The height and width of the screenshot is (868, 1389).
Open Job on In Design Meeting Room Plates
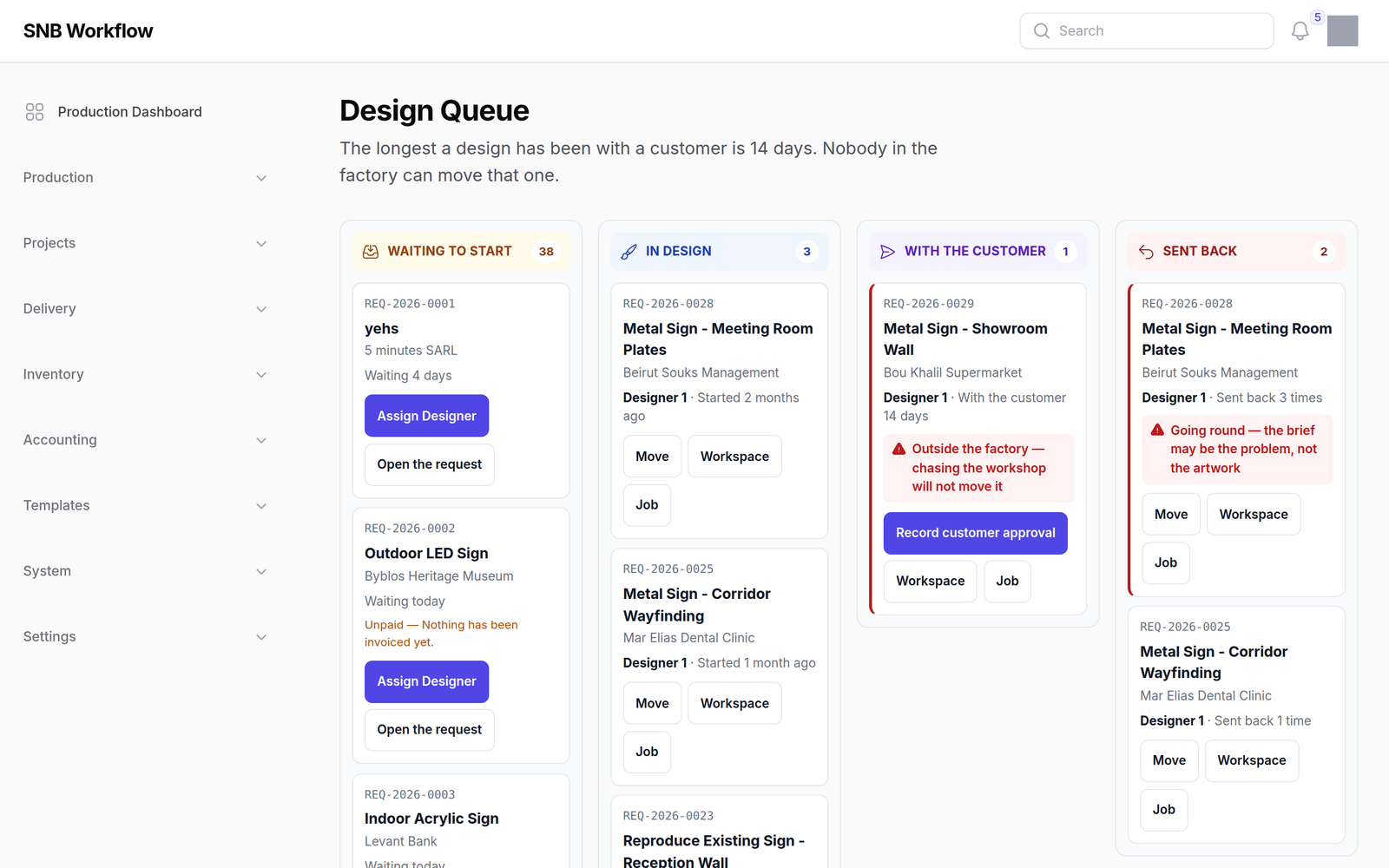(647, 505)
